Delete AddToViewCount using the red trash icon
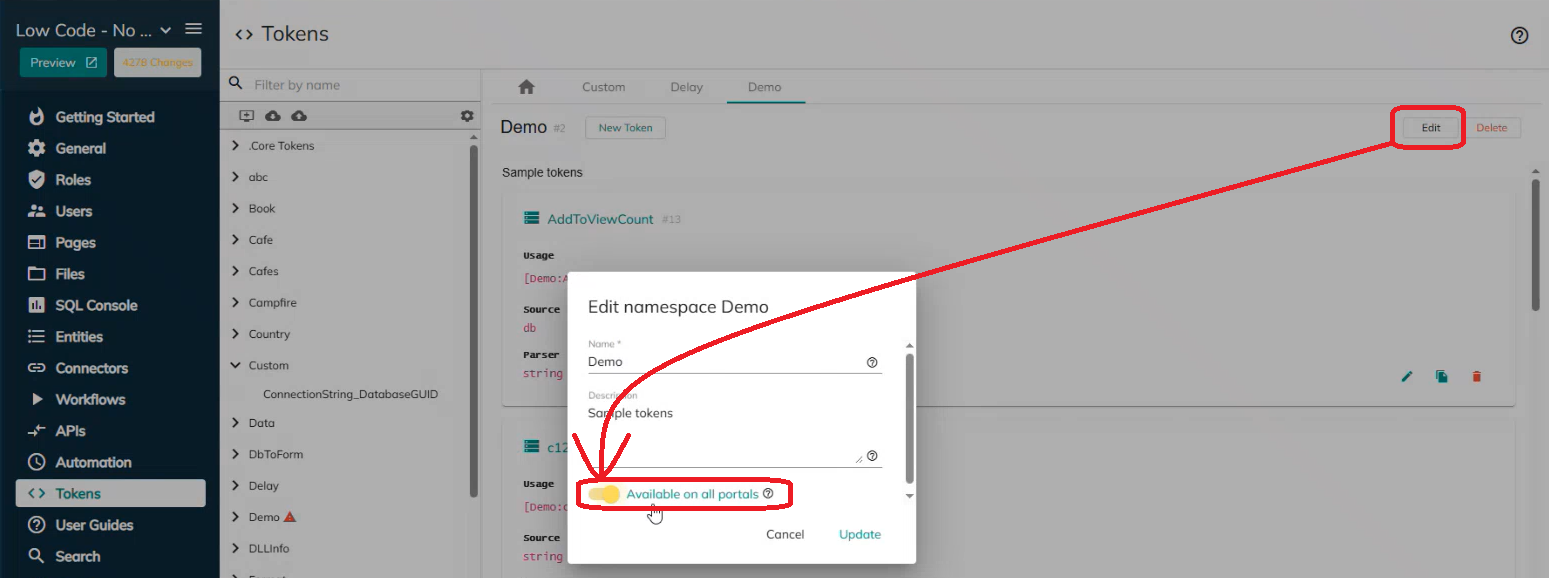Image resolution: width=1549 pixels, height=578 pixels. [1476, 377]
